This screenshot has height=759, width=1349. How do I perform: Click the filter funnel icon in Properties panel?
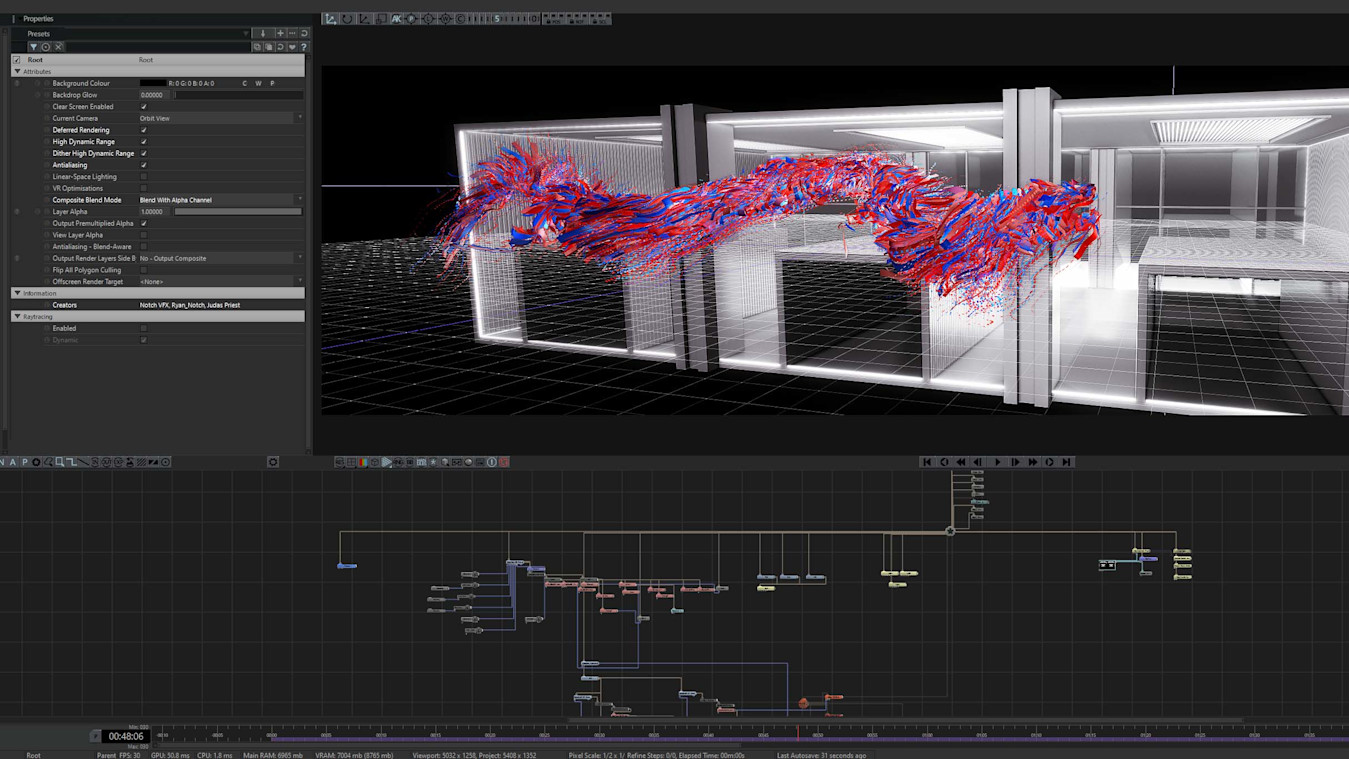click(33, 47)
